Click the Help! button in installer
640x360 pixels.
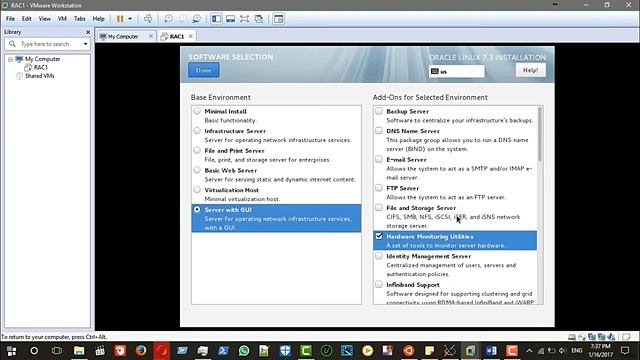point(530,70)
